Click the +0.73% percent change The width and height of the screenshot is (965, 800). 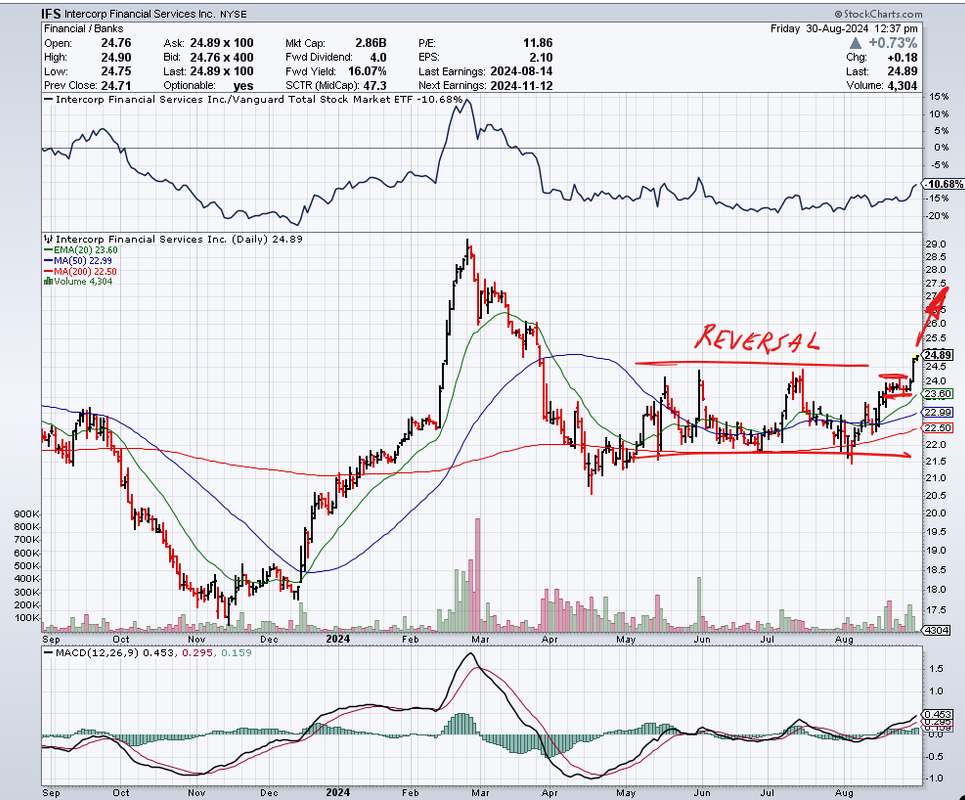892,43
